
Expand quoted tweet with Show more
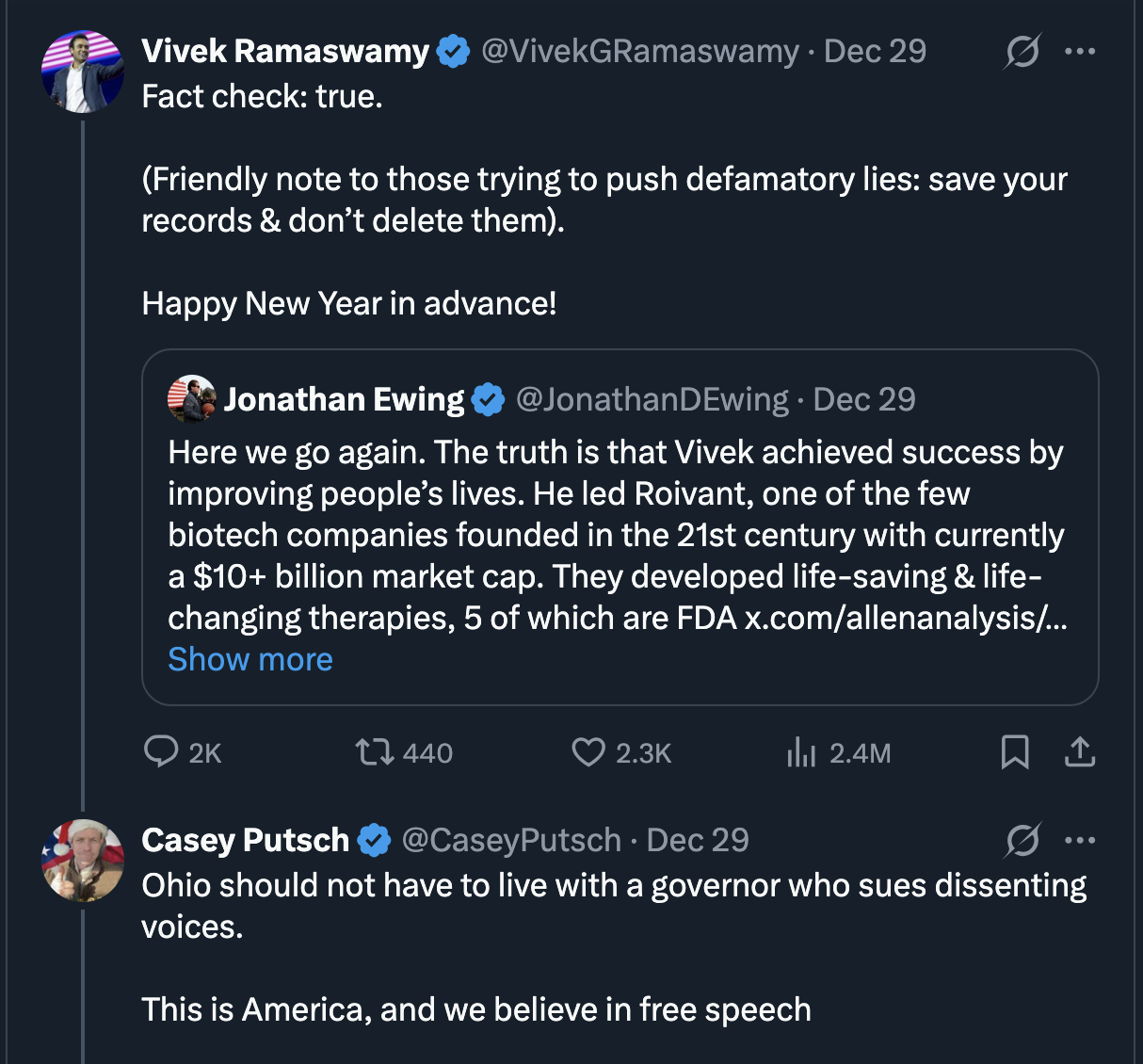tap(250, 659)
